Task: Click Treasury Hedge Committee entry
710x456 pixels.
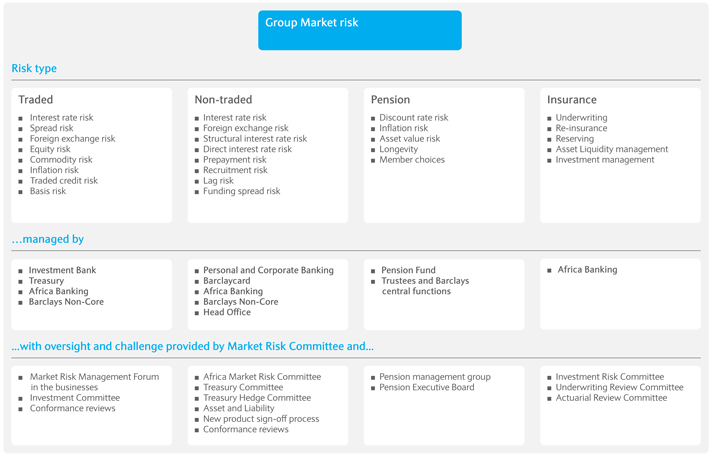Action: coord(257,398)
